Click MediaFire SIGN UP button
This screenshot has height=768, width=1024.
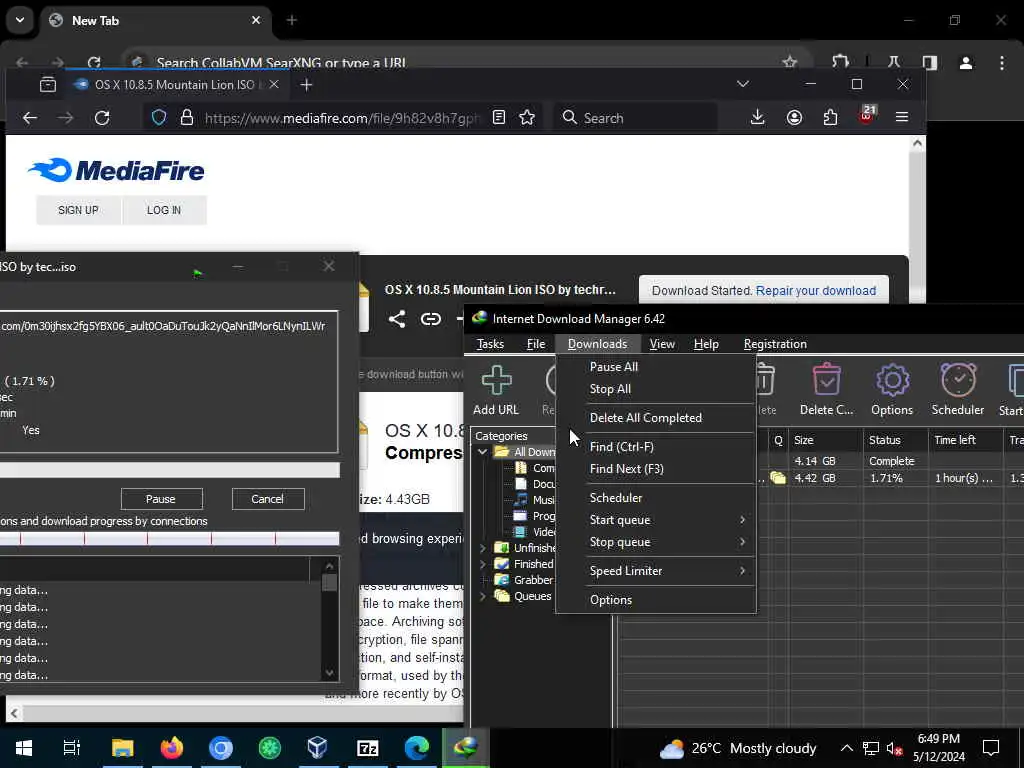78,210
